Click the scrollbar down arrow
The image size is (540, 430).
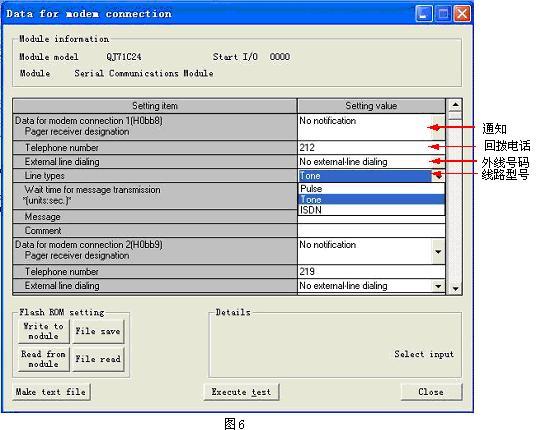(455, 289)
